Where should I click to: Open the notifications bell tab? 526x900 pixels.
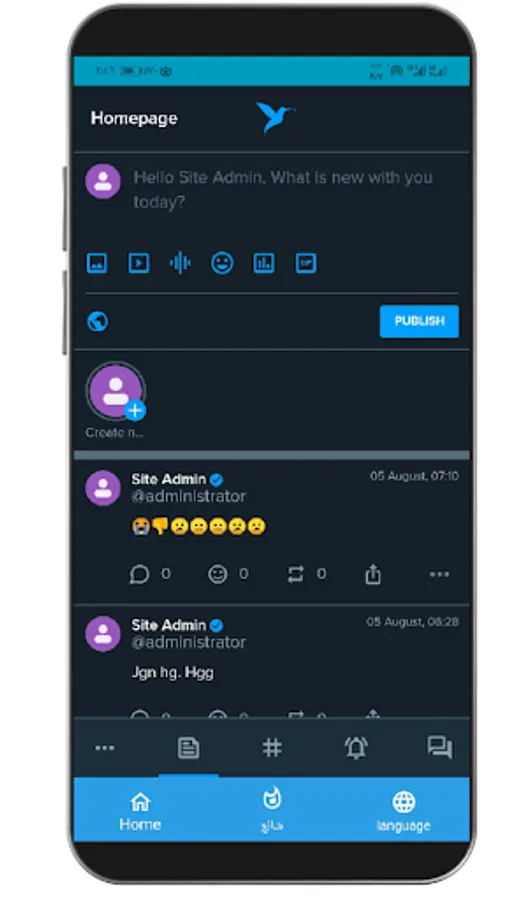coord(356,747)
